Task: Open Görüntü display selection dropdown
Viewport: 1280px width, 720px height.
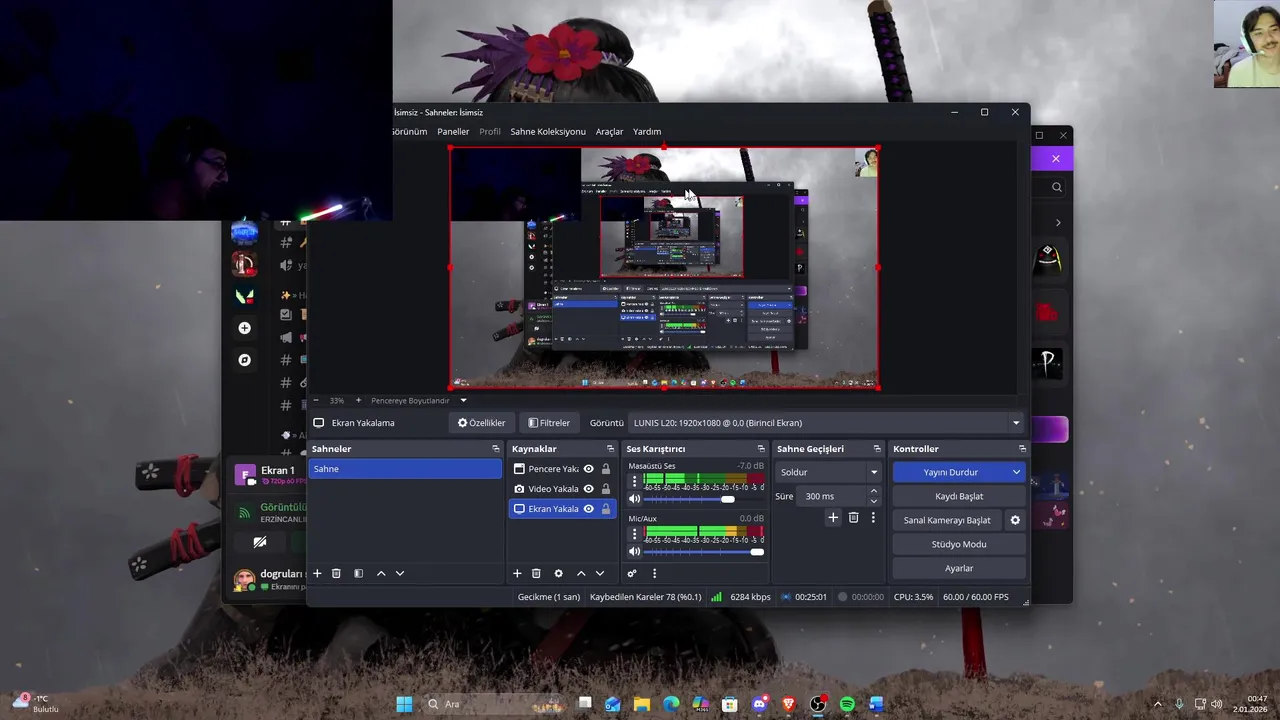Action: click(826, 423)
